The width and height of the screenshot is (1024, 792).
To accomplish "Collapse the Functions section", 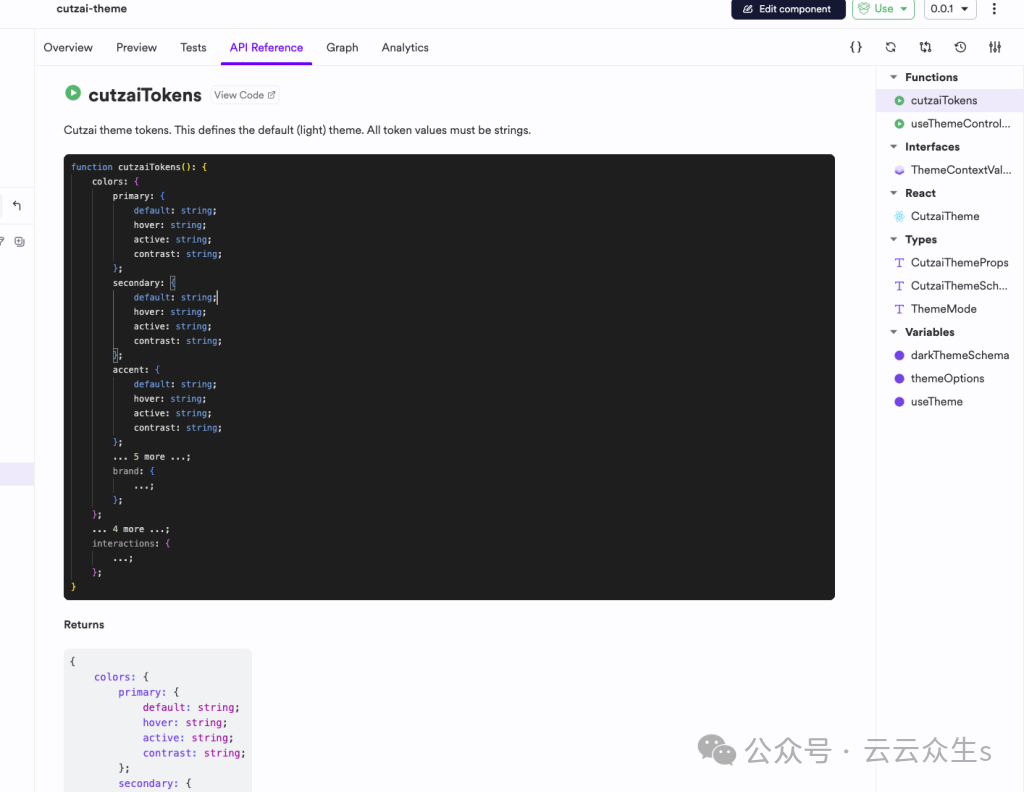I will [893, 77].
